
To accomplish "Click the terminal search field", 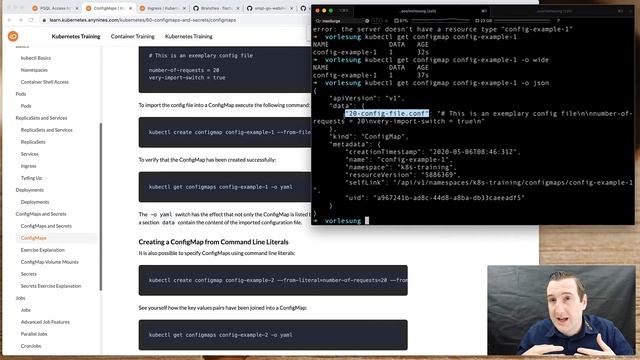I will coord(343,21).
